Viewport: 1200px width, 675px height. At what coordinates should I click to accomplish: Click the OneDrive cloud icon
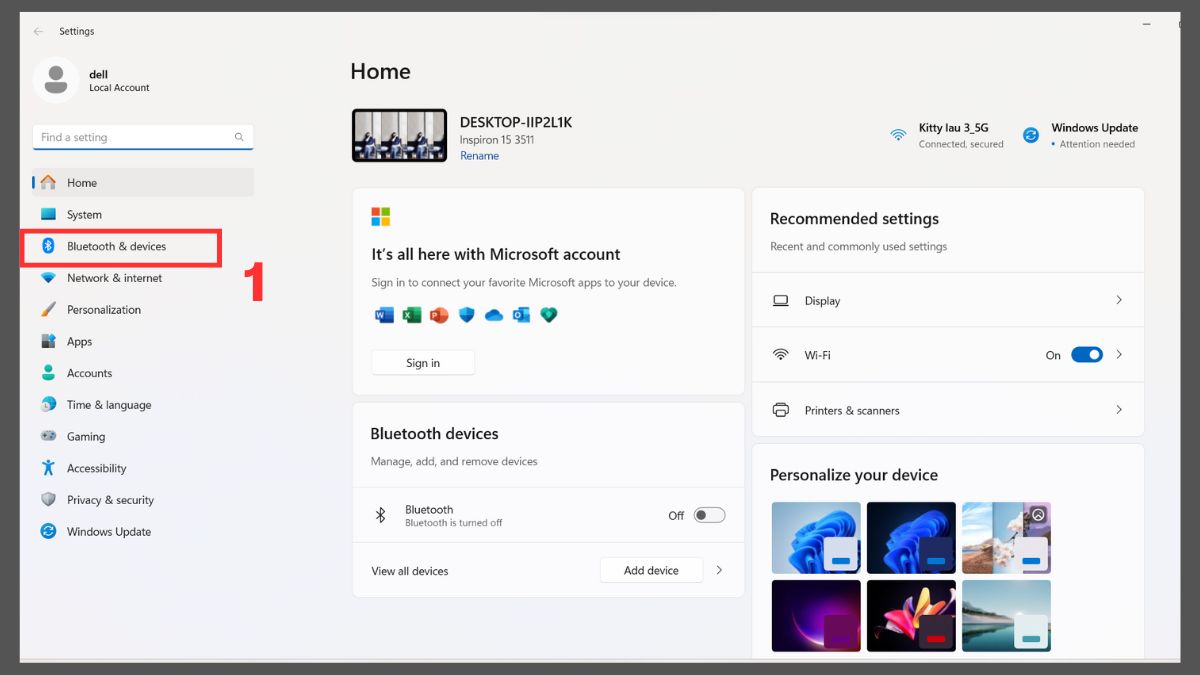click(493, 315)
